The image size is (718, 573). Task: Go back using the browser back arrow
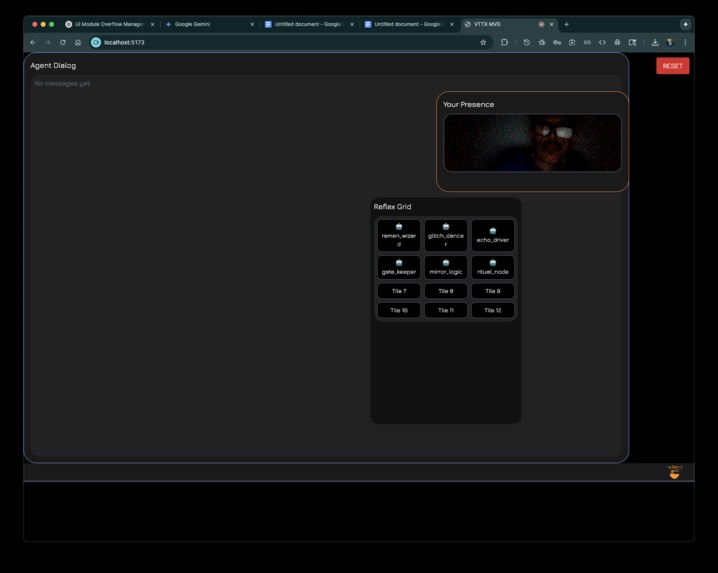tap(33, 42)
